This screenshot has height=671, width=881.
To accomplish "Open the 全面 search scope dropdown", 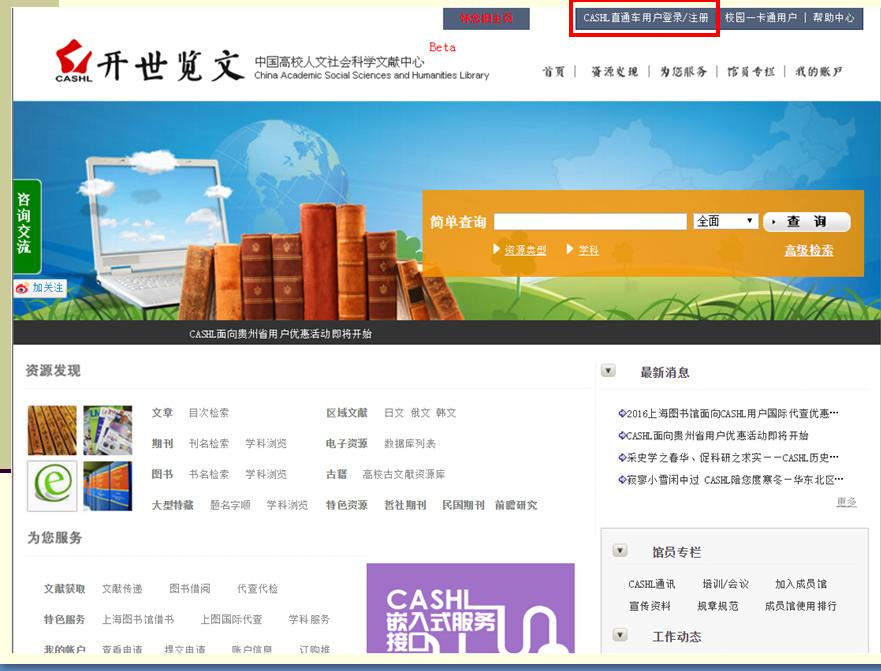I will (x=725, y=221).
